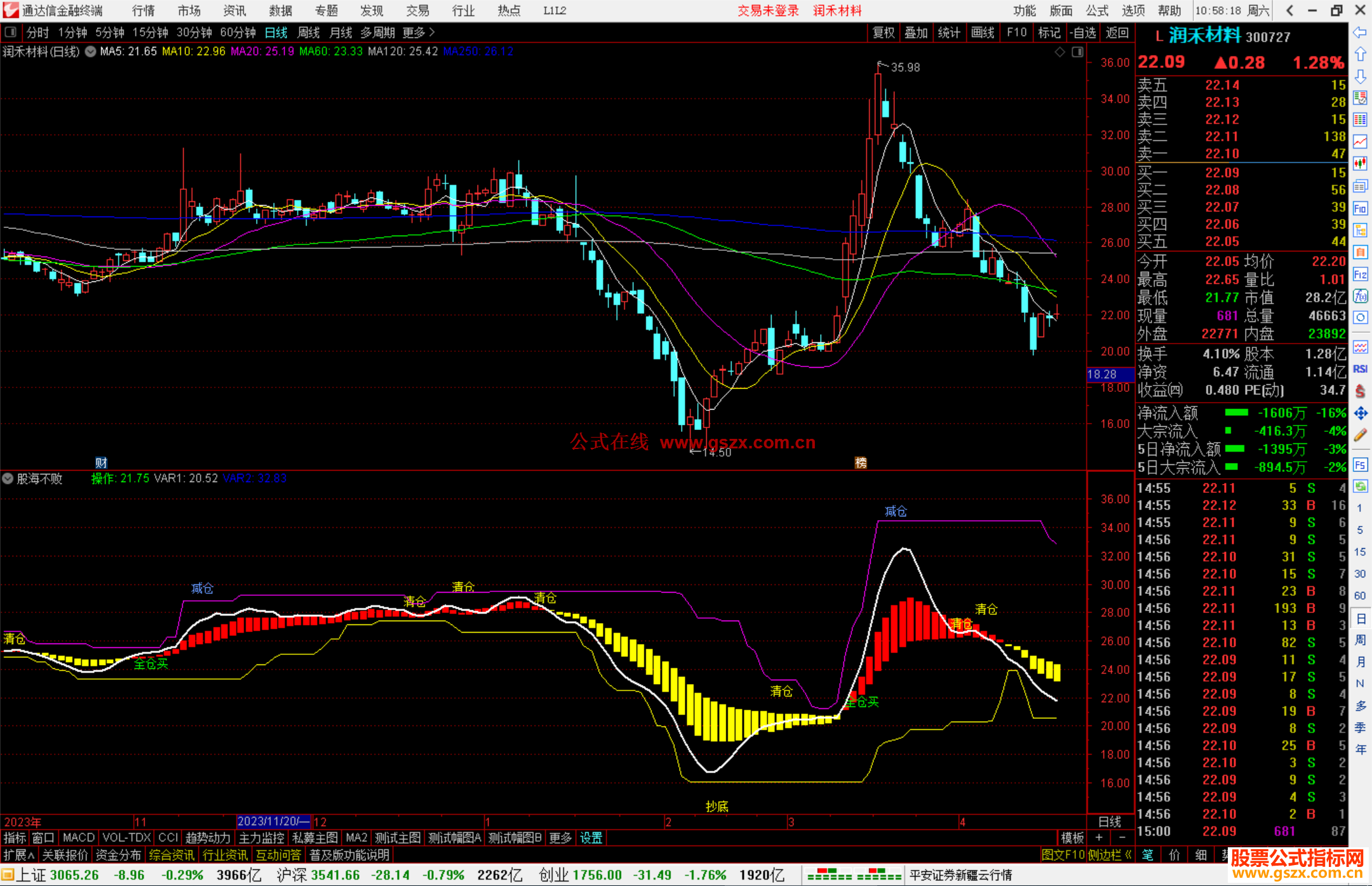Open the F10 company info sidebar icon
Screen dimensions: 1372x886
point(1360,208)
